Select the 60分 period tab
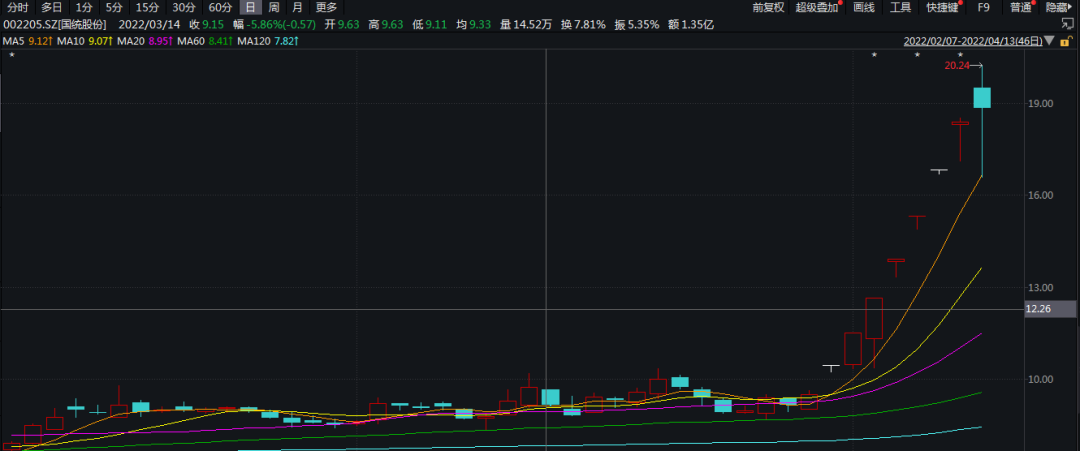This screenshot has width=1080, height=451. pos(220,7)
